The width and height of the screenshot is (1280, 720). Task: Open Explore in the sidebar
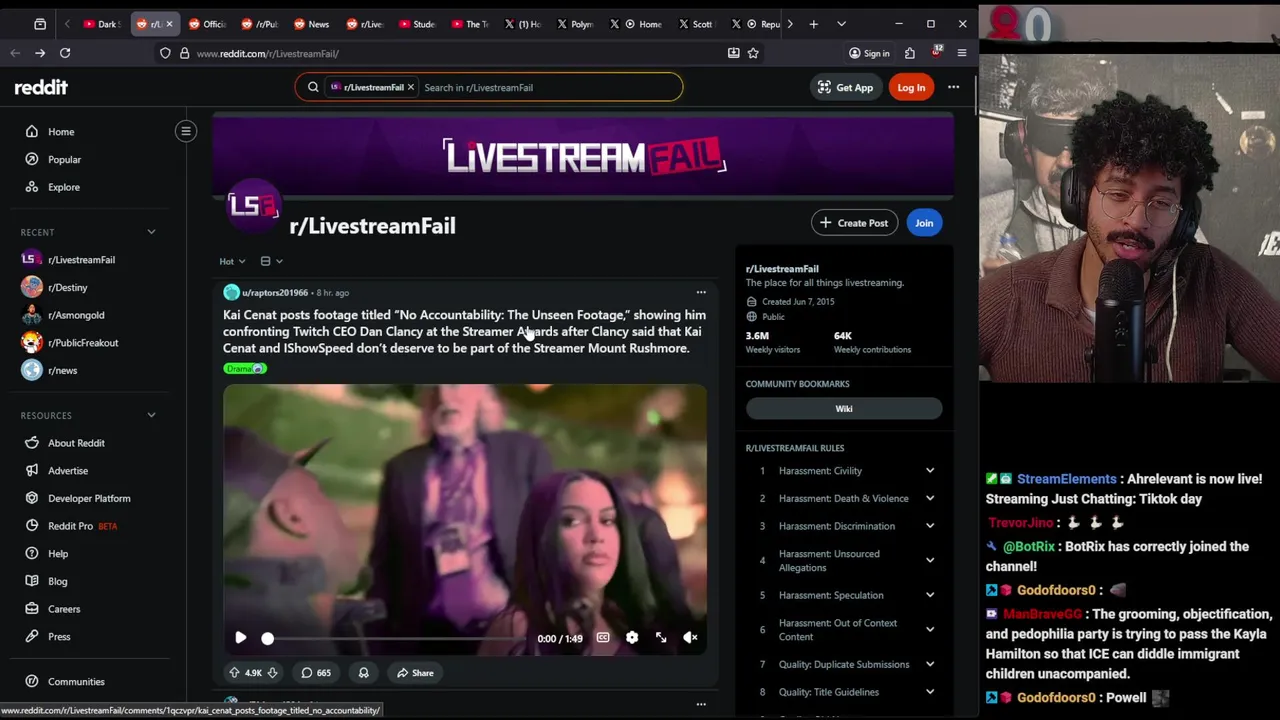(63, 187)
